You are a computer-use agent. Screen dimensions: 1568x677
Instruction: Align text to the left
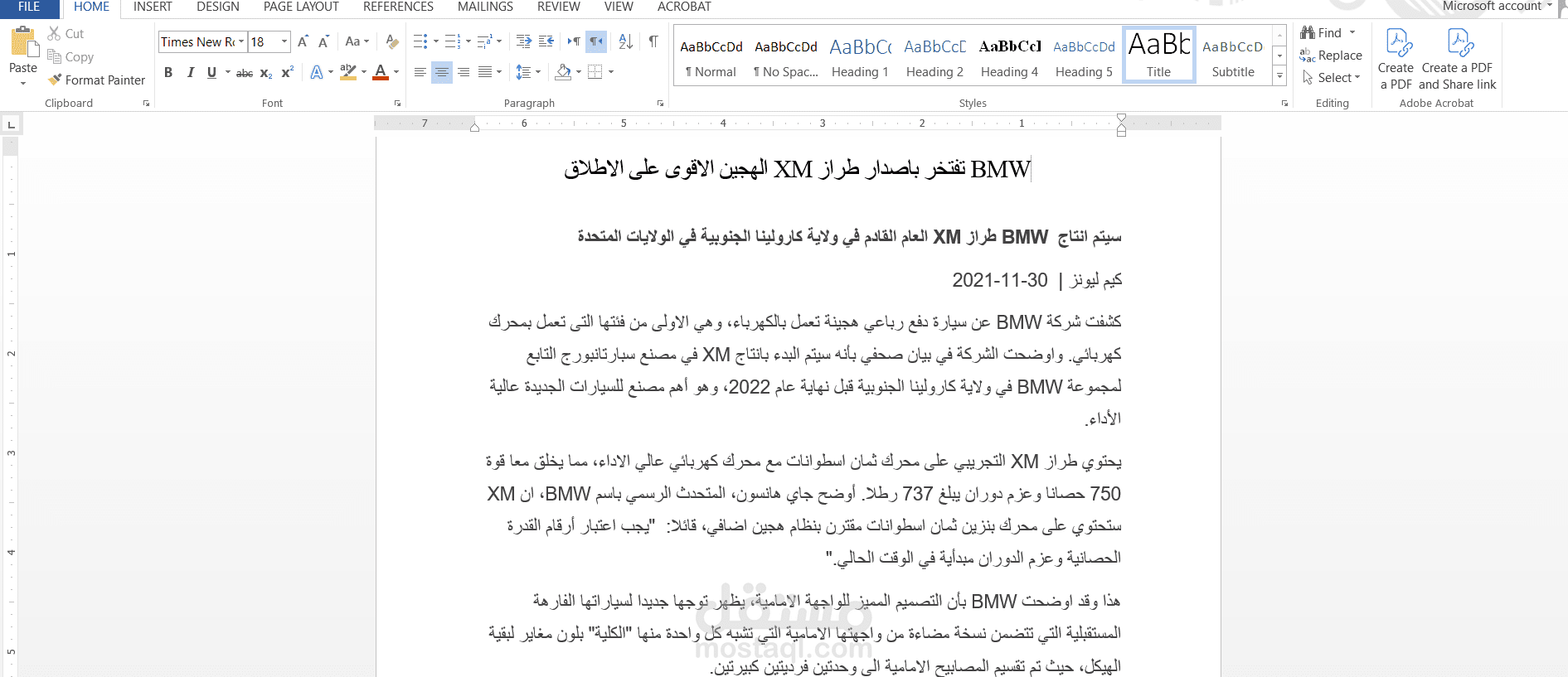420,72
